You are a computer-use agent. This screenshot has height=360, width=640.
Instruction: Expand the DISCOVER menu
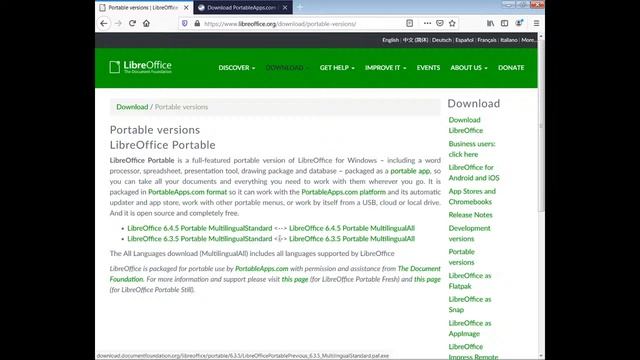click(x=237, y=68)
